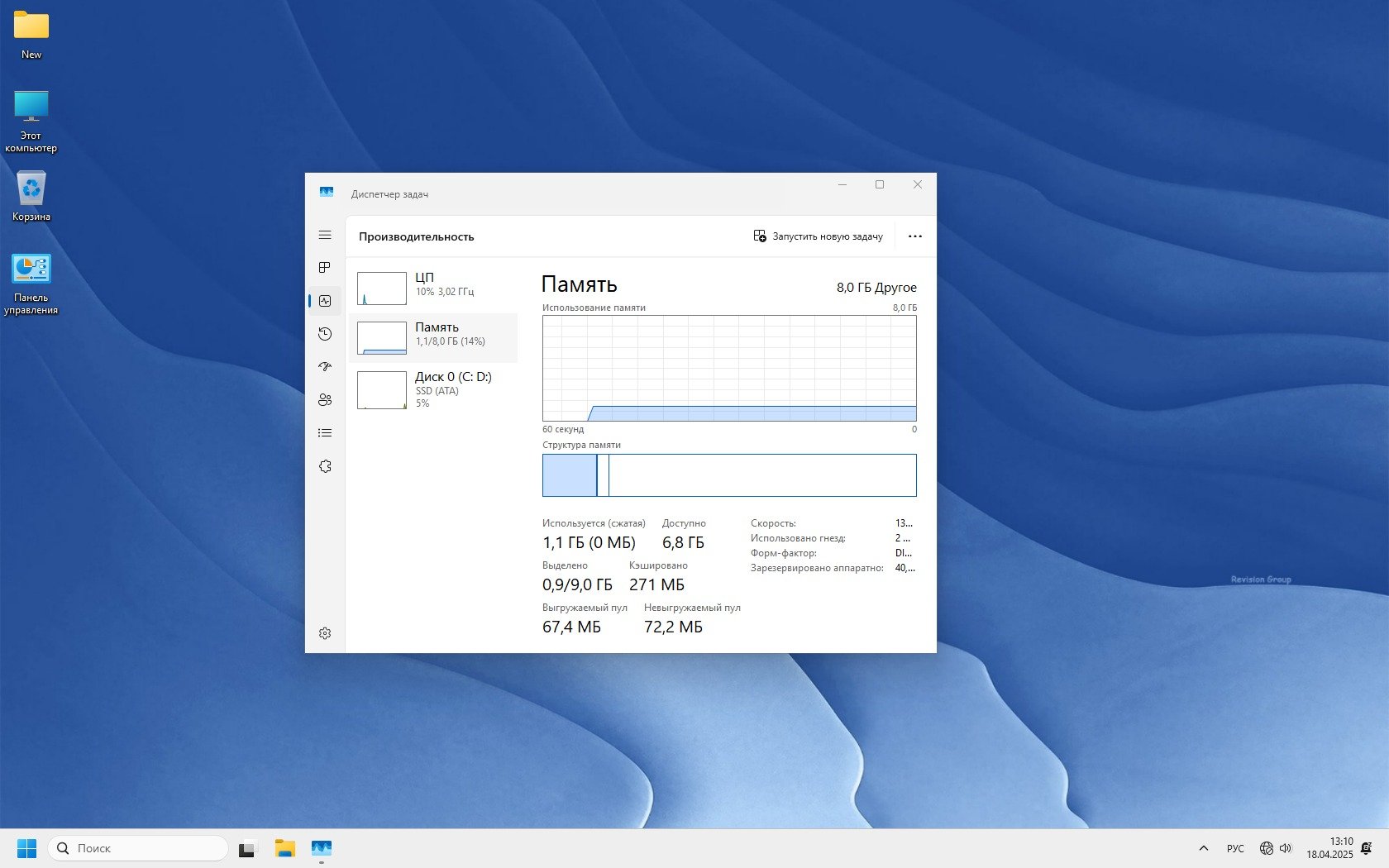Click Запустить новую задачу button
Screen dimensions: 1389x868
tap(818, 236)
